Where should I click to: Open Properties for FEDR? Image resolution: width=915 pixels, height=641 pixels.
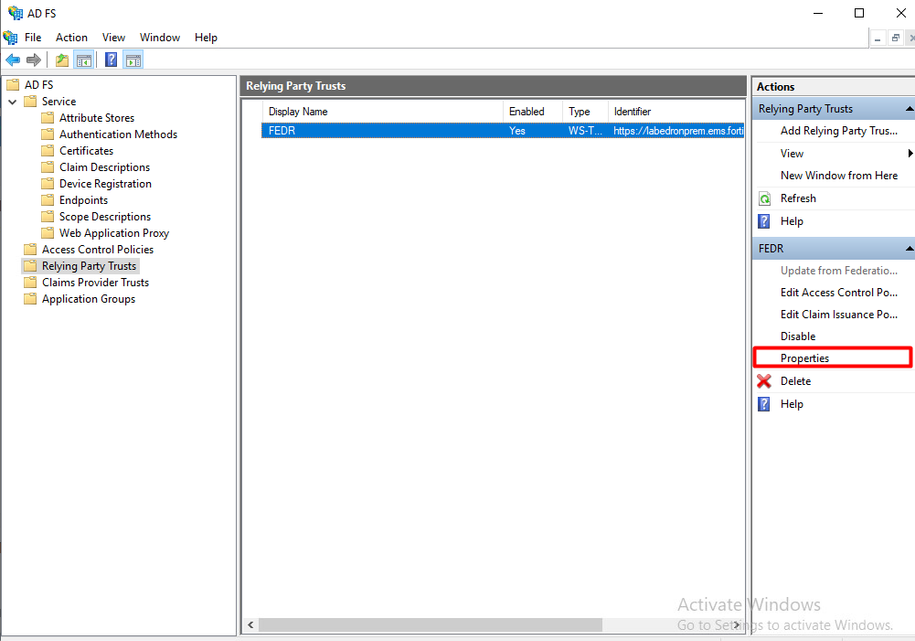(x=804, y=358)
